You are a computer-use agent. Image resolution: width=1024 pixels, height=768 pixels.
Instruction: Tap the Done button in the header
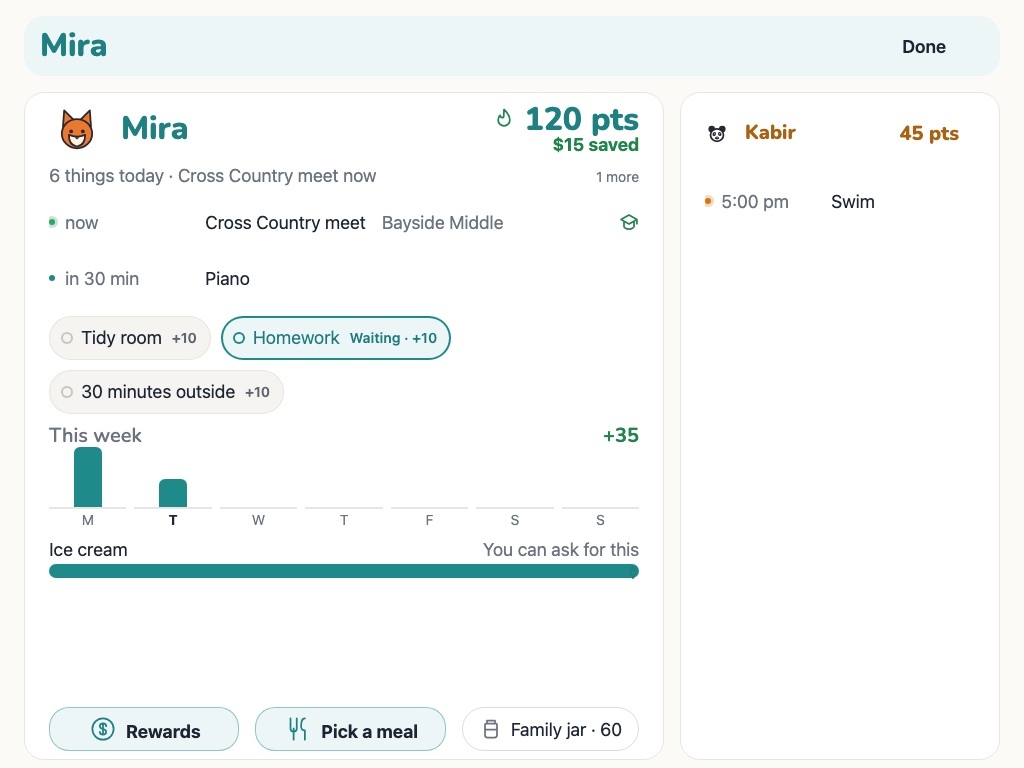[923, 47]
